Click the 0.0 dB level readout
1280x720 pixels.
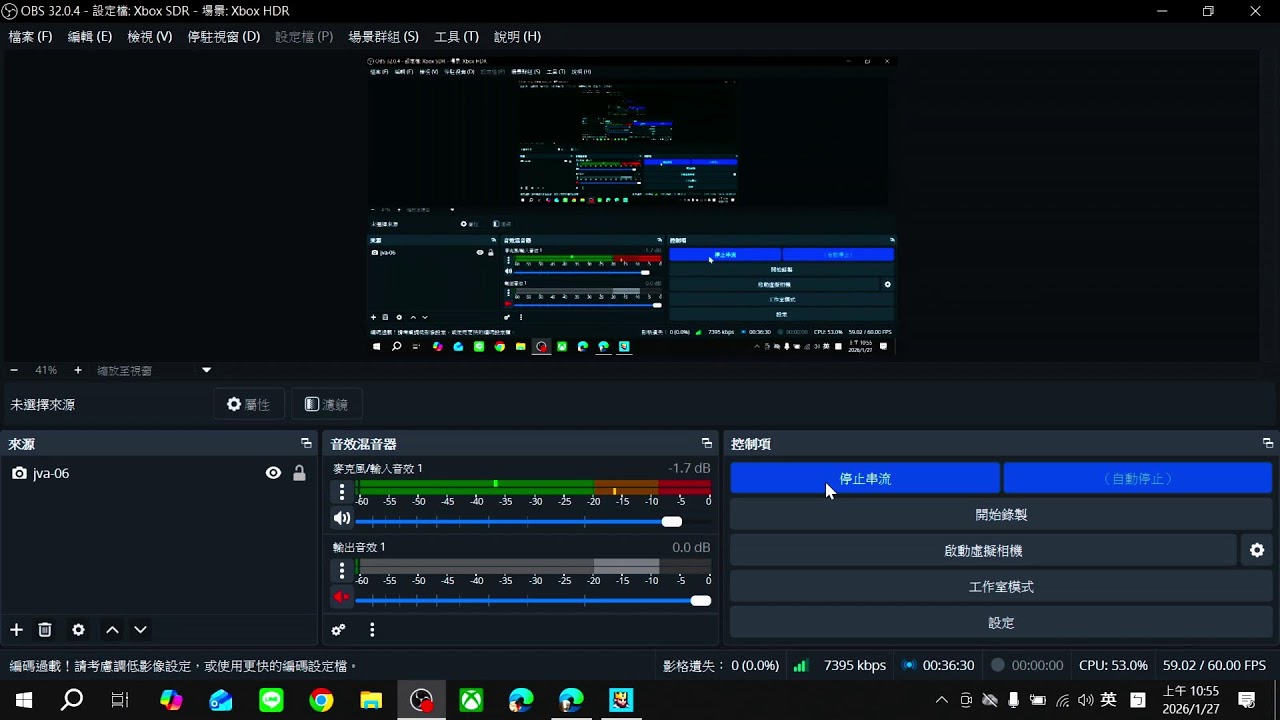coord(691,547)
